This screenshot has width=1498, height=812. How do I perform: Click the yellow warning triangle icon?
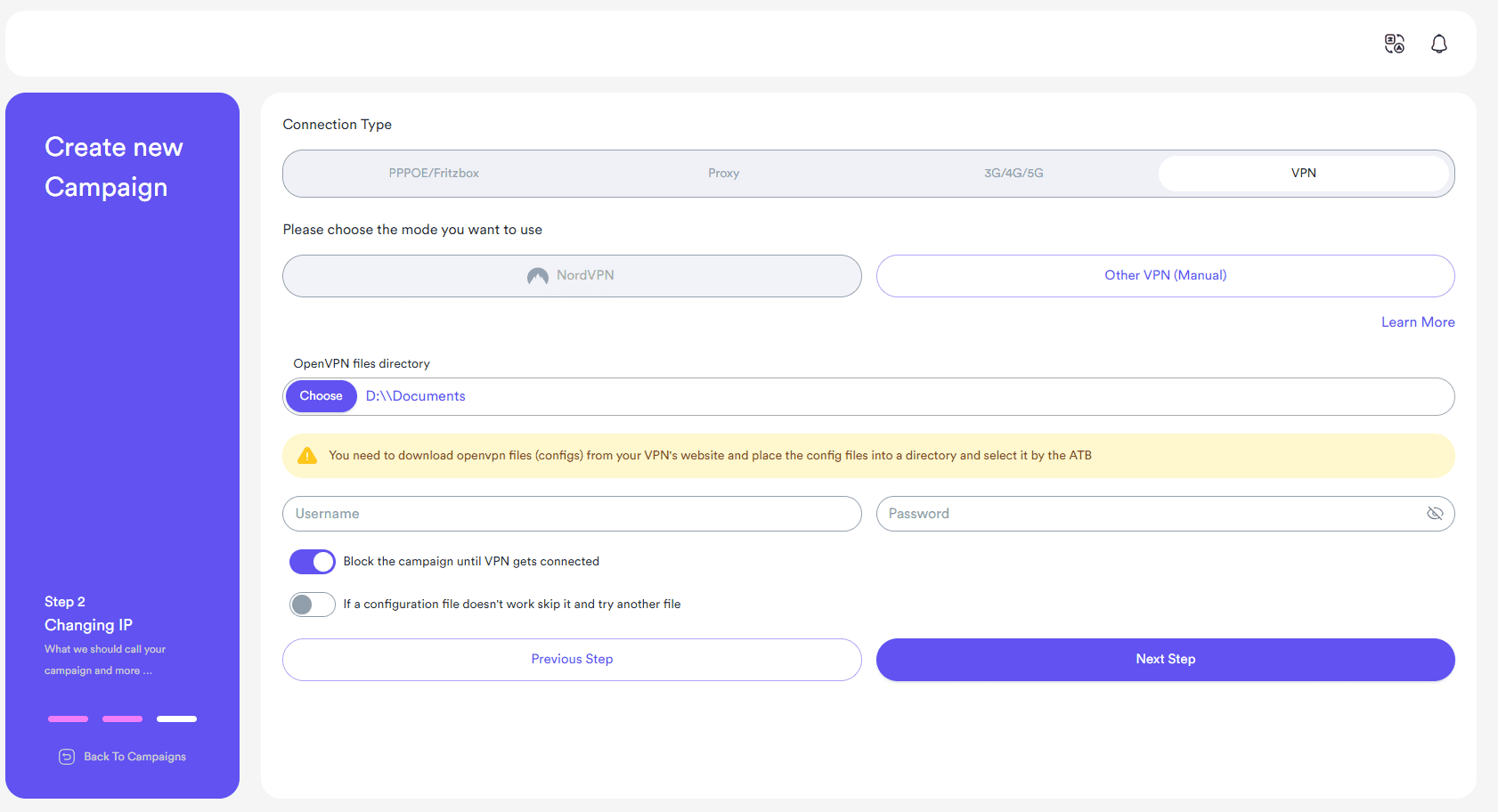[x=307, y=456]
